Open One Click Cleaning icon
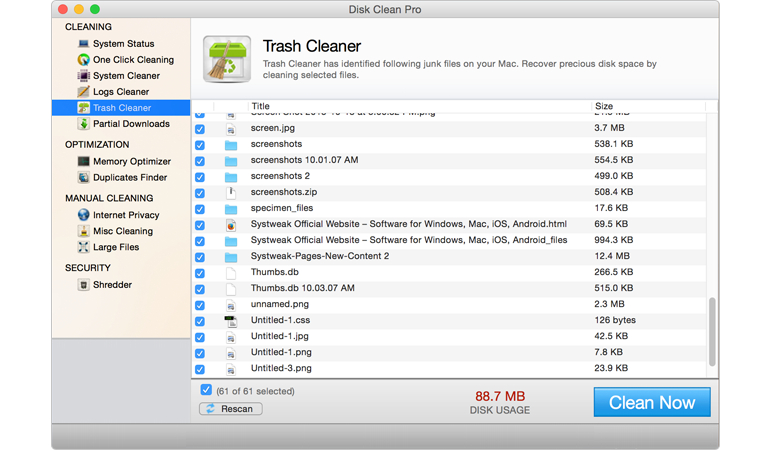Image resolution: width=770 pixels, height=450 pixels. pos(83,60)
